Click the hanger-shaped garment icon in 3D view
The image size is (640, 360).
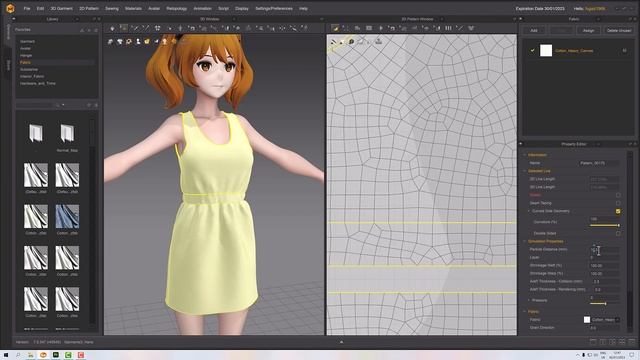tap(111, 42)
